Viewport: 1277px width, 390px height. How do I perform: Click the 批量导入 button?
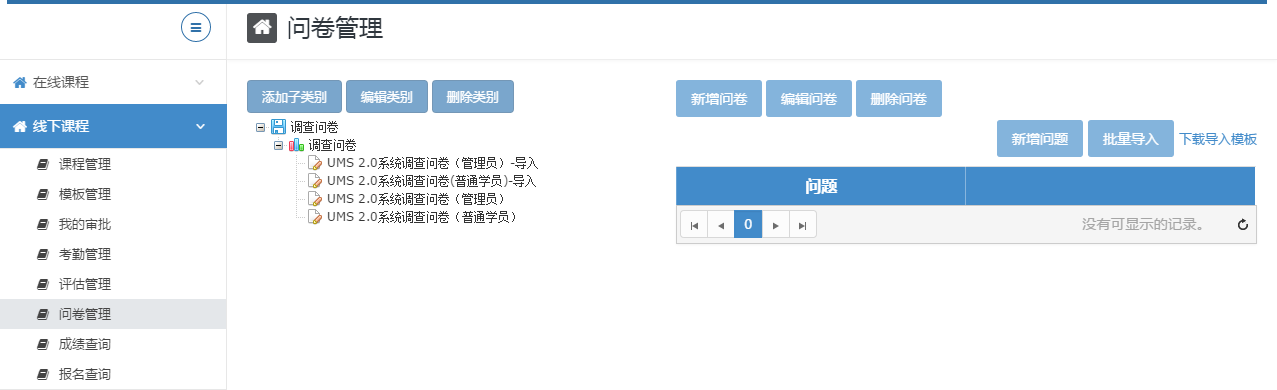(x=1130, y=139)
